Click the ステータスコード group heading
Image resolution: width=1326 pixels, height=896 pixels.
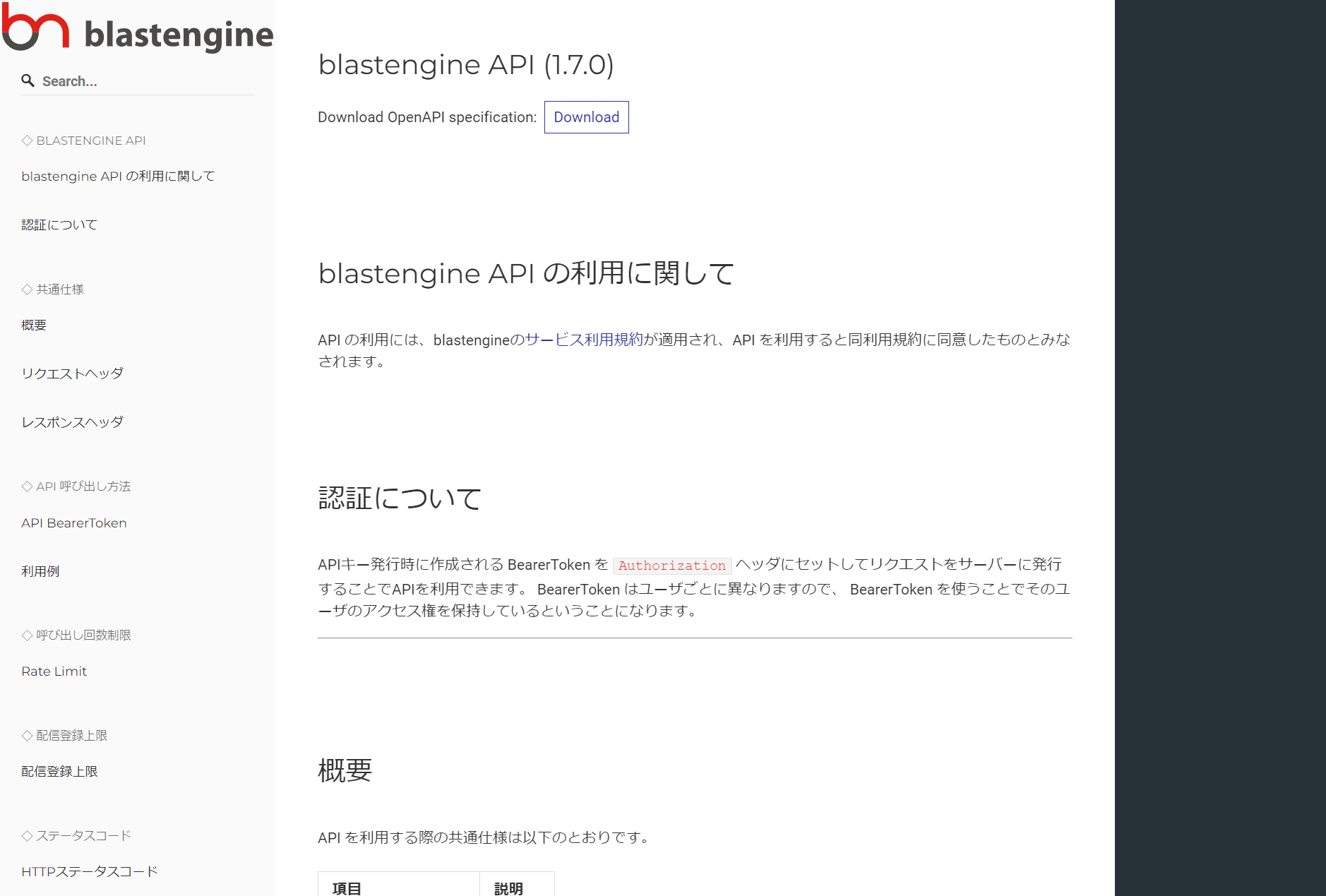[76, 836]
